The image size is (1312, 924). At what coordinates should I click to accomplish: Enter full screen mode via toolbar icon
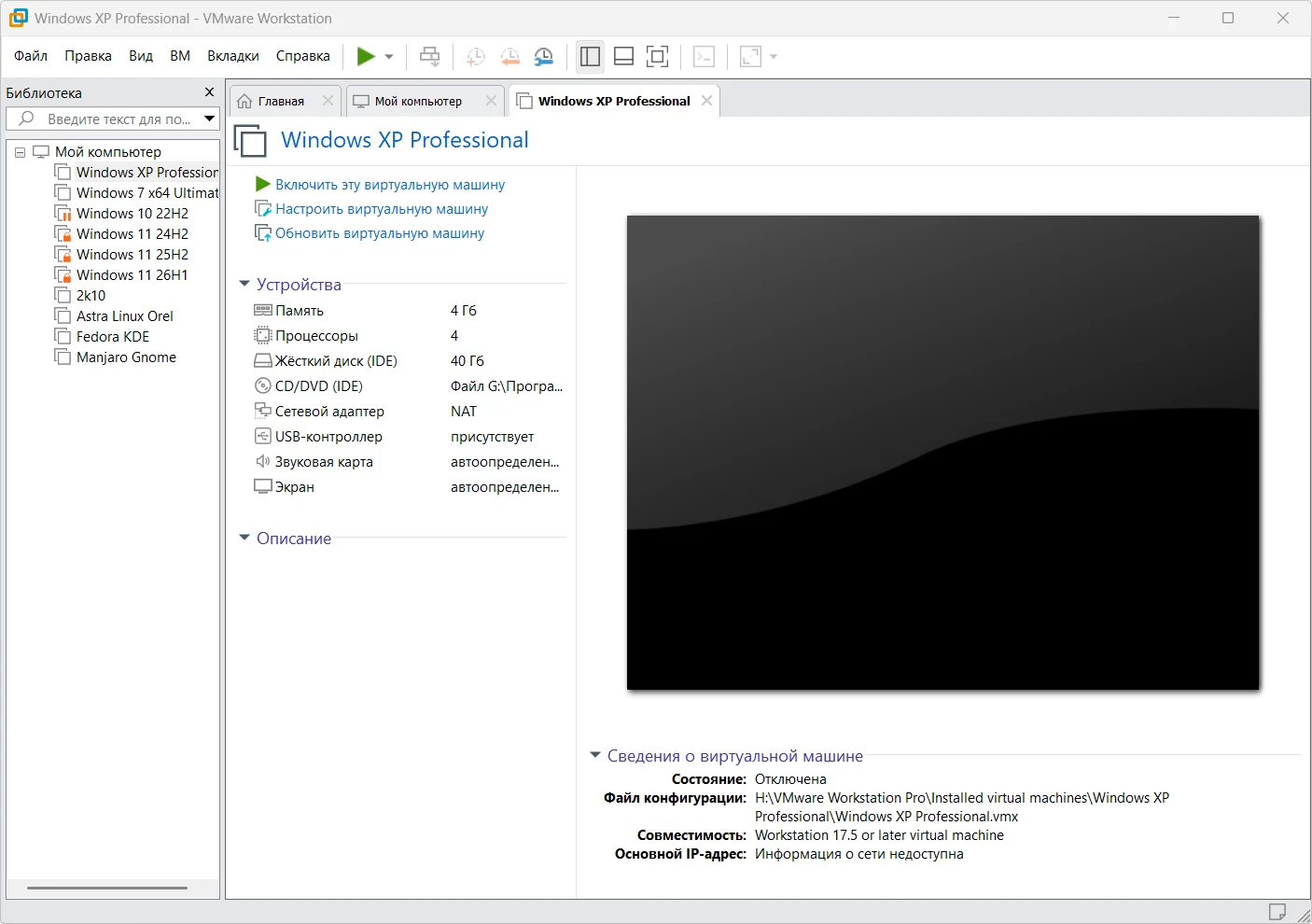pos(658,57)
